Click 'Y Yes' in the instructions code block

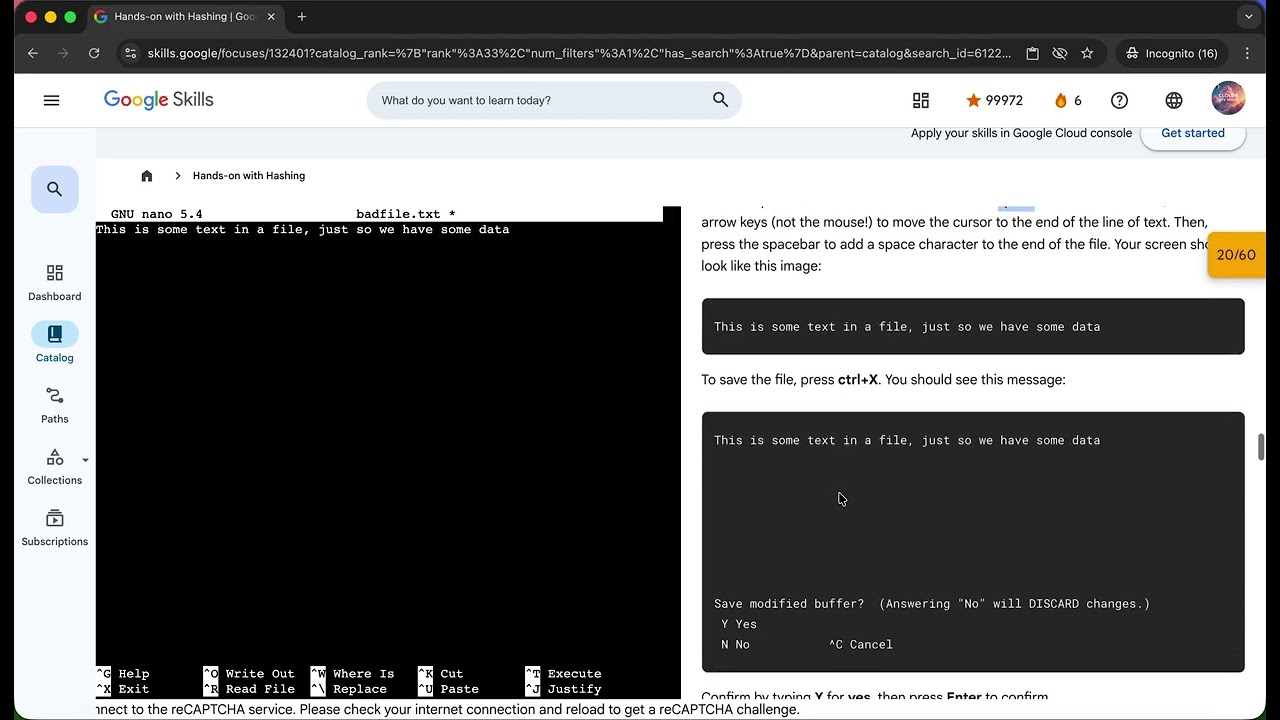[739, 624]
